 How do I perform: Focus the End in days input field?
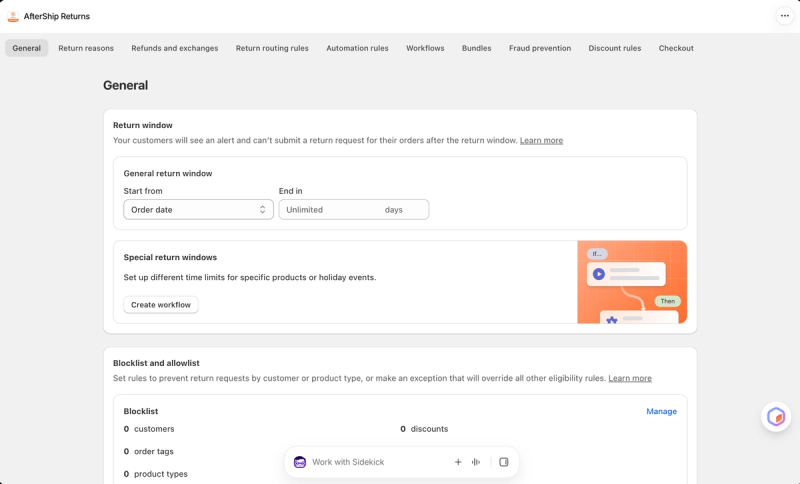click(x=354, y=210)
